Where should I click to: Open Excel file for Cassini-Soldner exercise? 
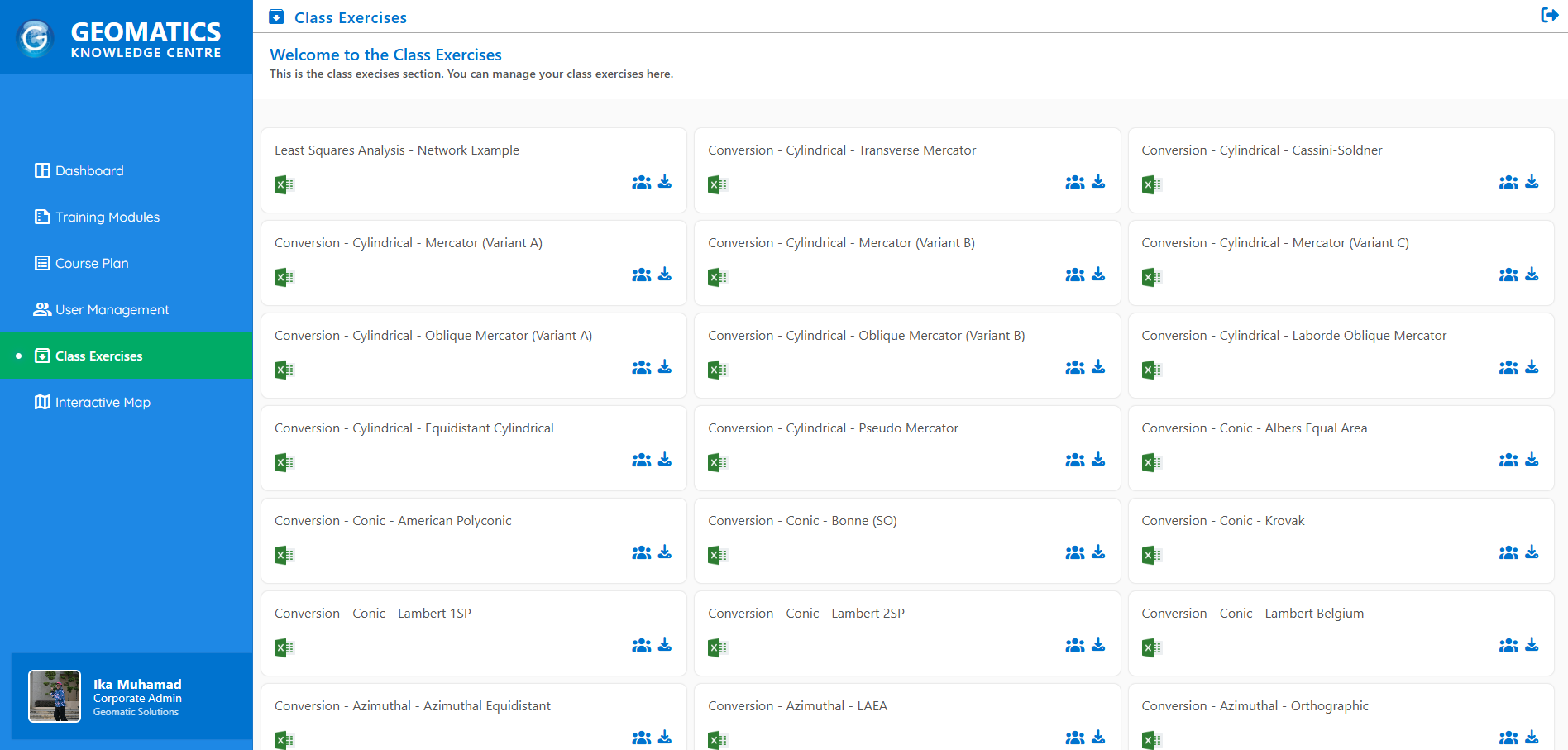[1150, 185]
